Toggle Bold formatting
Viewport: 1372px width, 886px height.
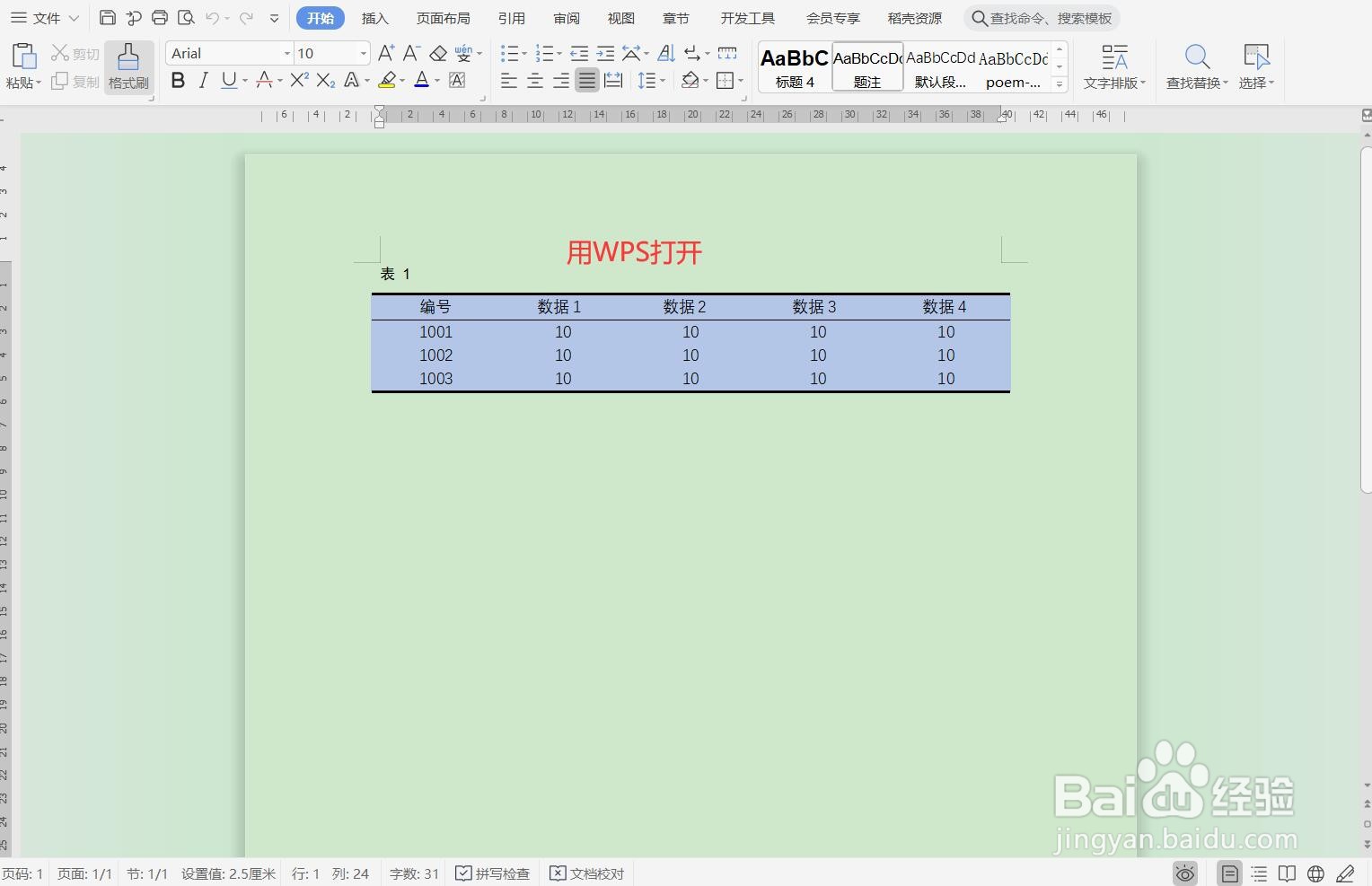(178, 81)
